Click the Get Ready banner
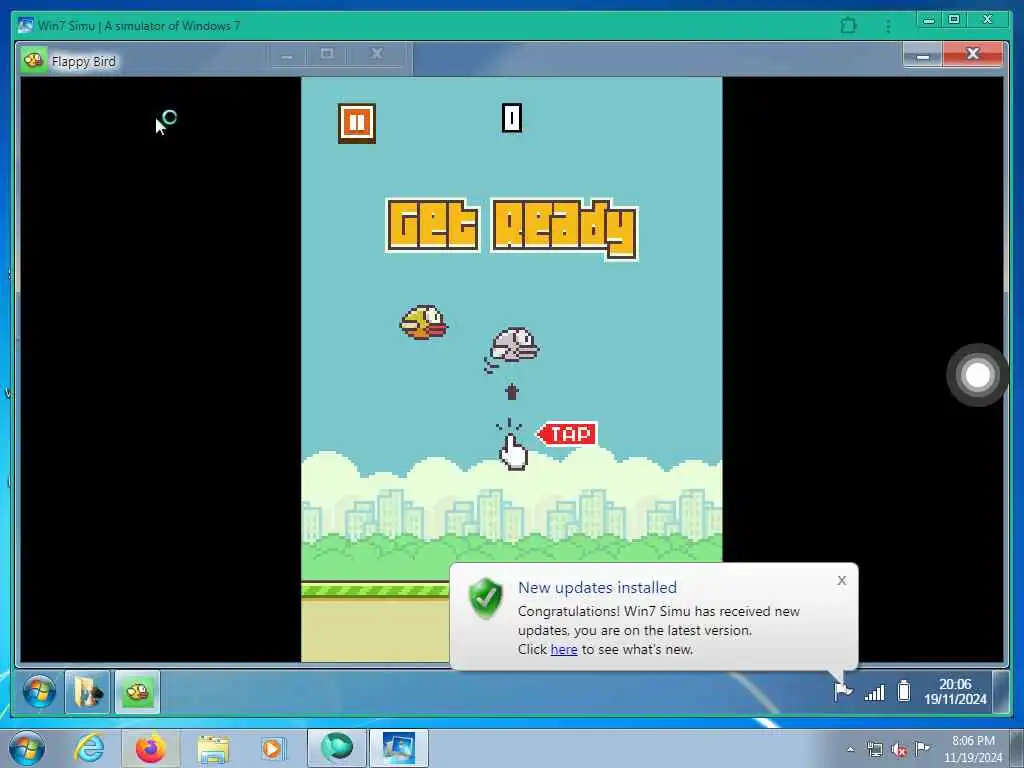Image resolution: width=1024 pixels, height=768 pixels. pos(511,229)
